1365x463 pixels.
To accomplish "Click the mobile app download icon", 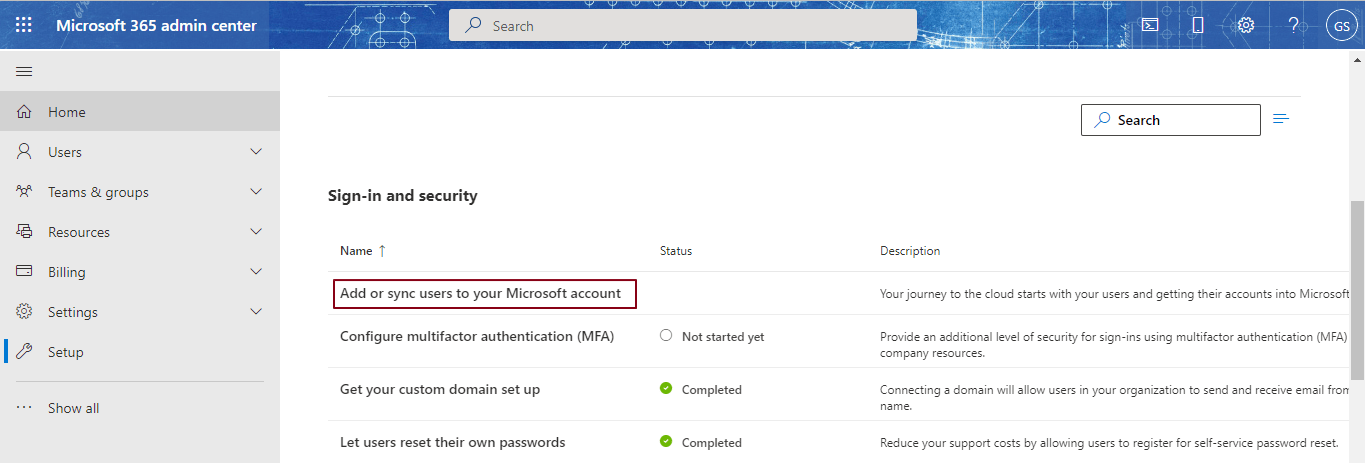I will point(1198,25).
